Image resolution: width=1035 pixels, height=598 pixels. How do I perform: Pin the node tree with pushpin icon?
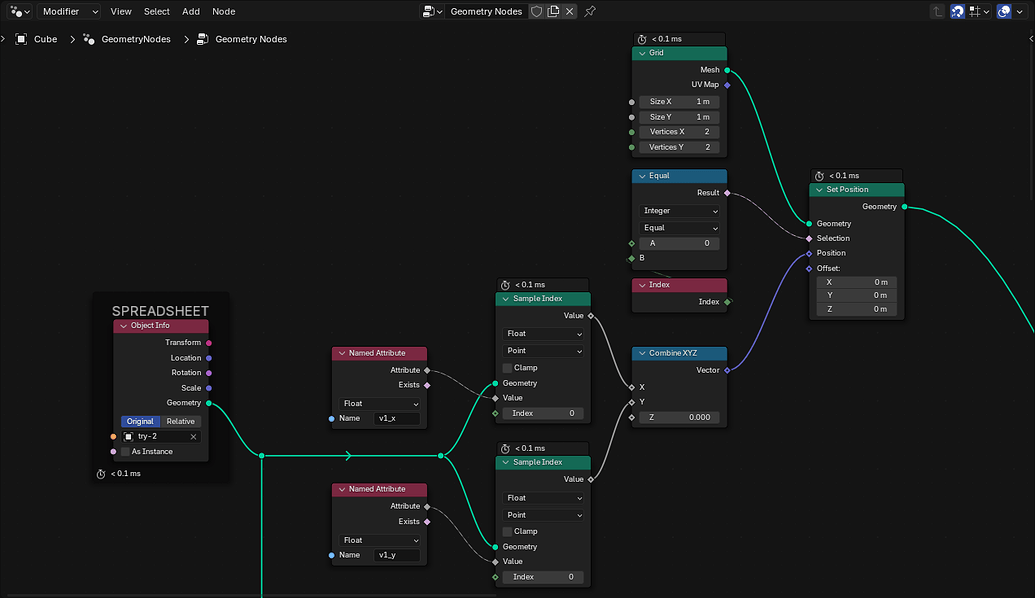590,11
